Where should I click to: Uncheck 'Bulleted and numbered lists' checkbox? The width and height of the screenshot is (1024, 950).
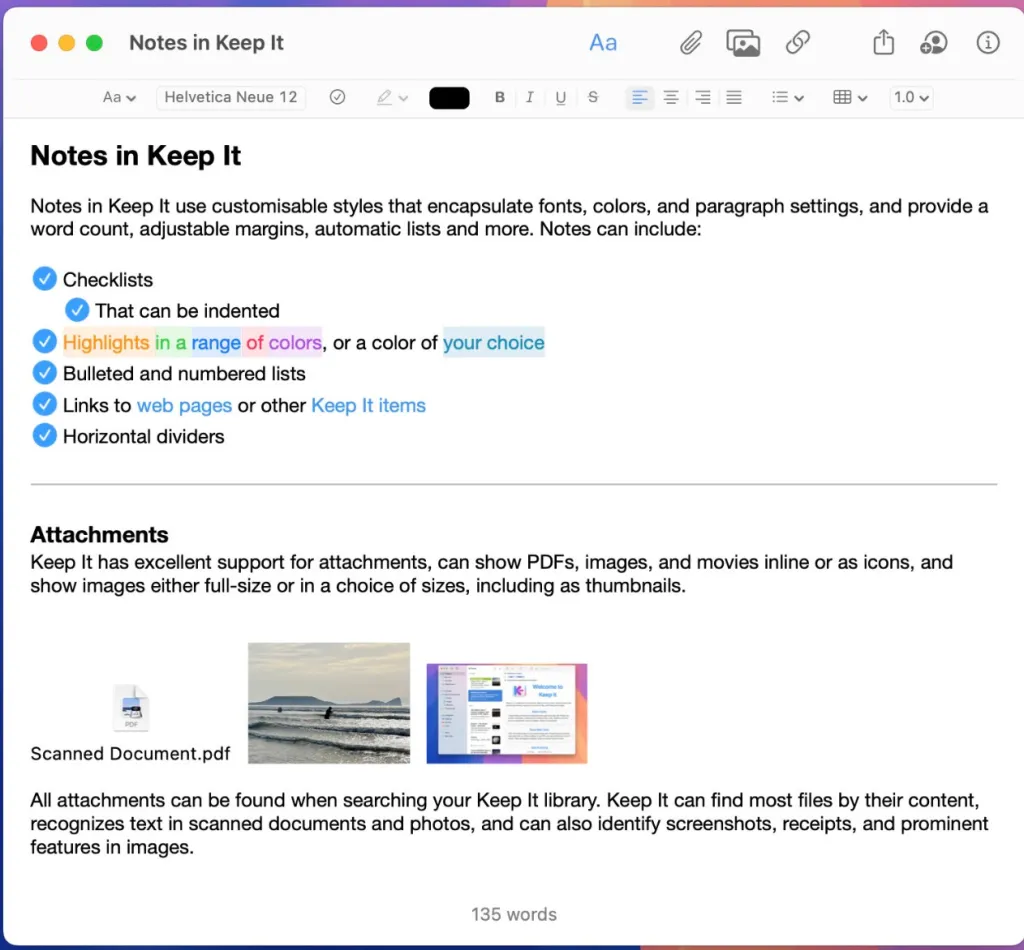(44, 373)
